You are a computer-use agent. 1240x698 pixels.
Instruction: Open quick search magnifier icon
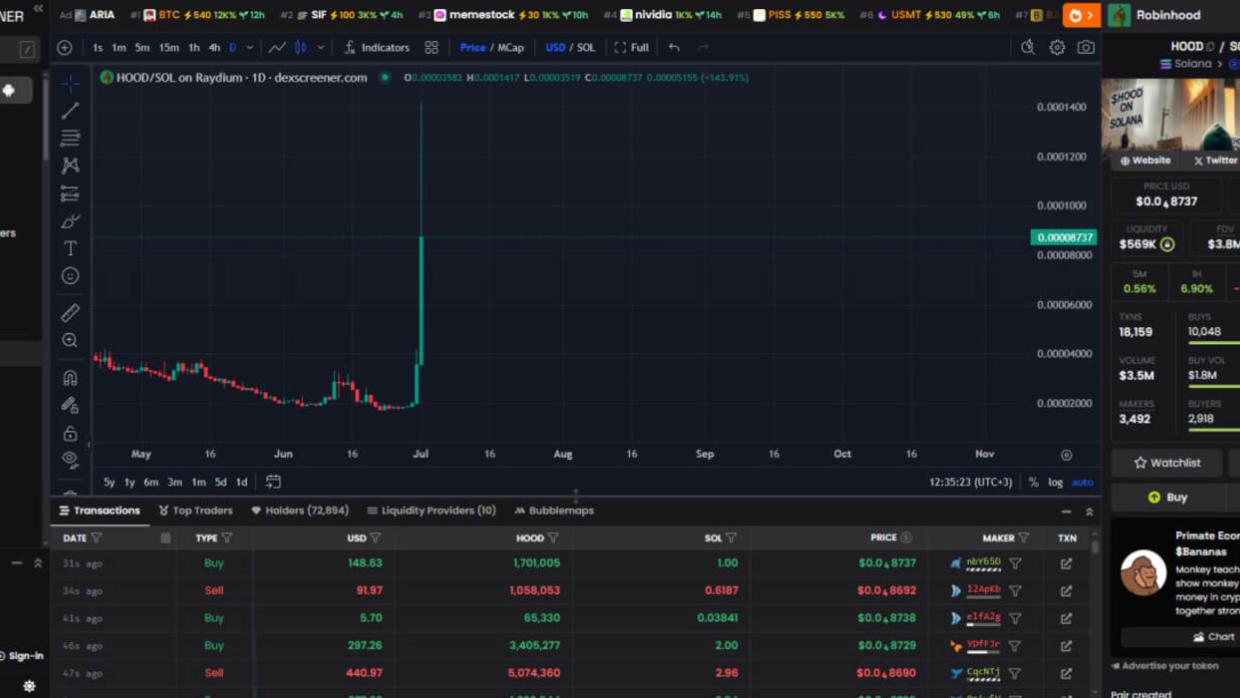tap(1028, 47)
